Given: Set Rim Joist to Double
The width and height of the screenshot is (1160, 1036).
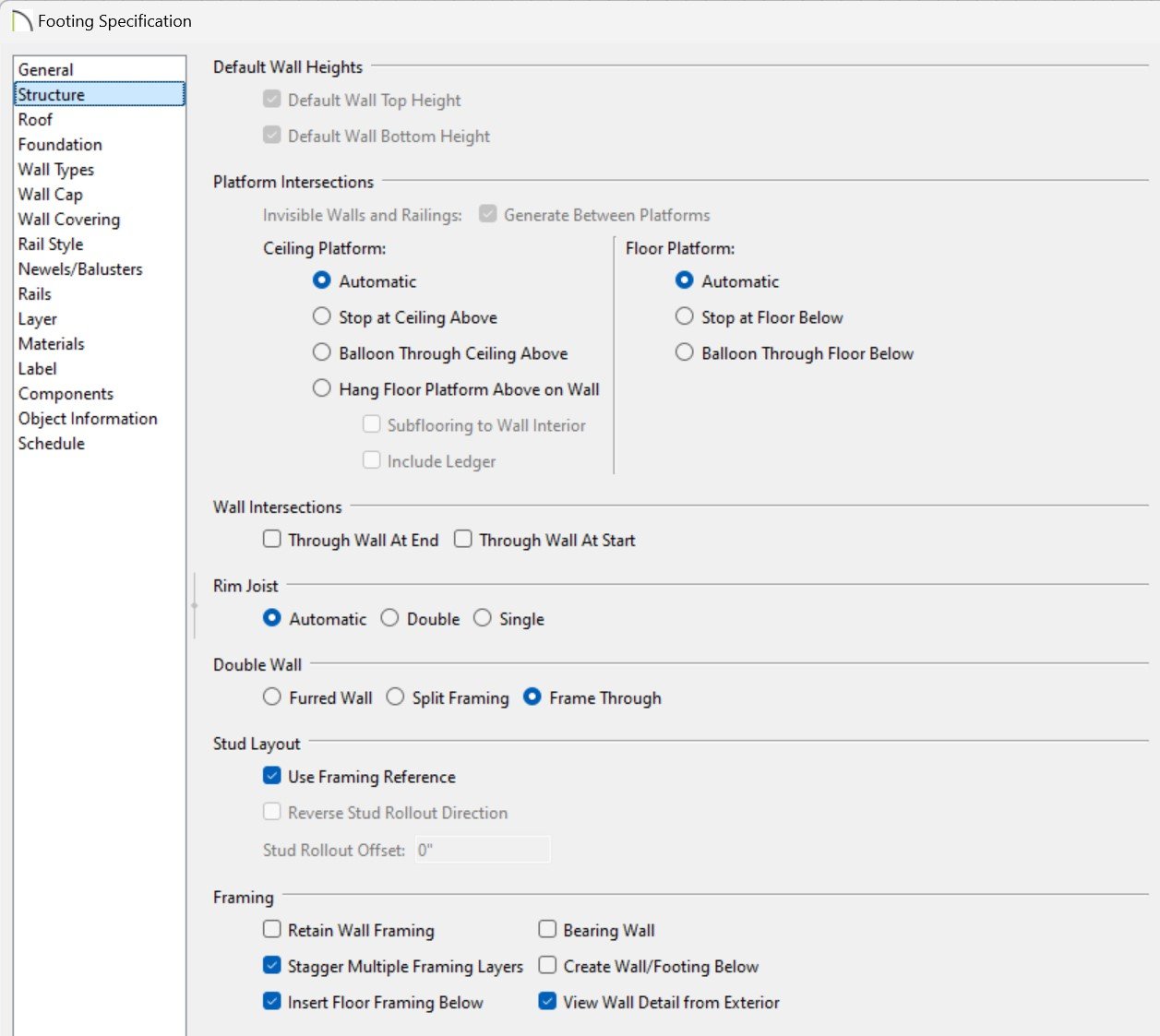Looking at the screenshot, I should click(390, 619).
